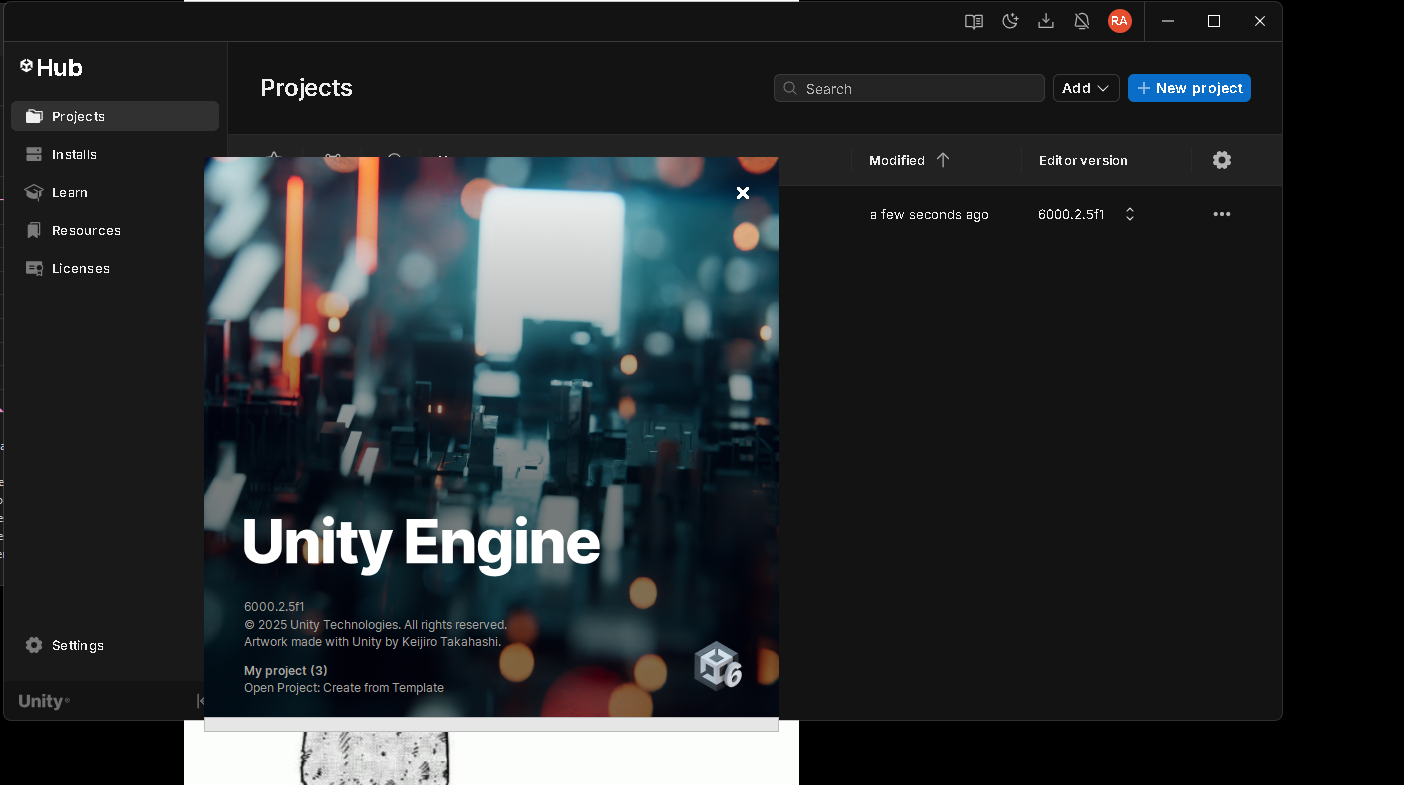The height and width of the screenshot is (785, 1404).
Task: Click the Settings gear icon in sidebar
Action: pos(35,645)
